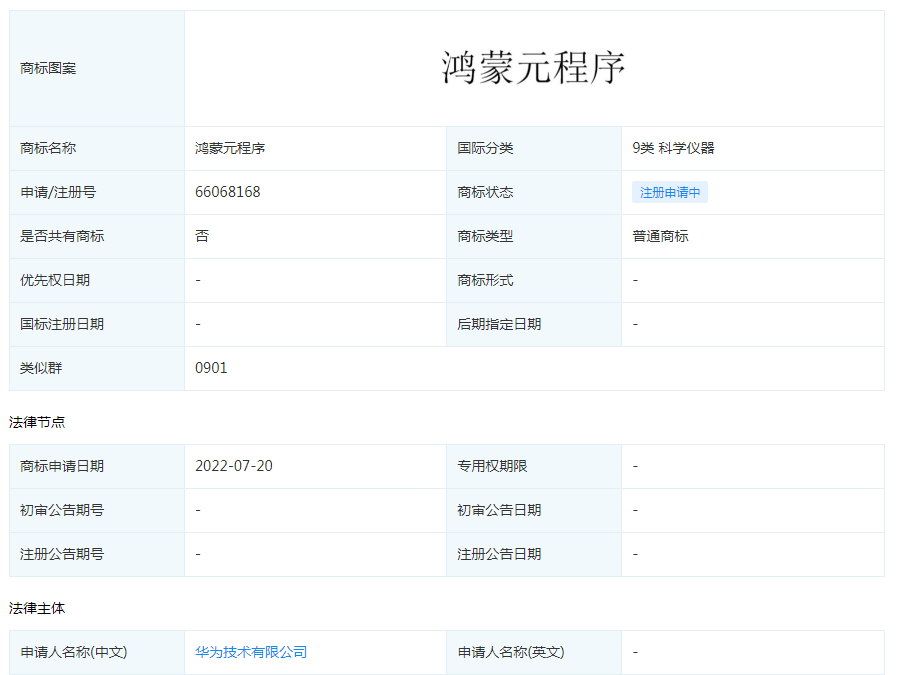This screenshot has width=900, height=675.
Task: Select the trademark name value 鸿蒙元程序
Action: (x=230, y=148)
